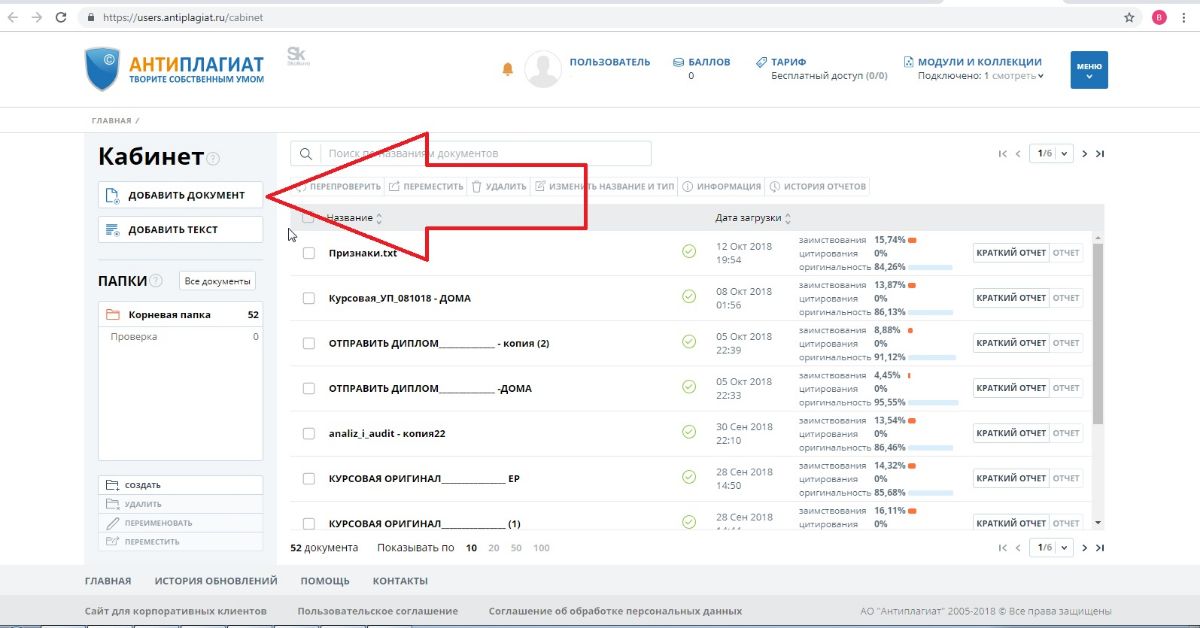Go to first page in top pager
Viewport: 1200px width, 628px height.
click(1002, 154)
